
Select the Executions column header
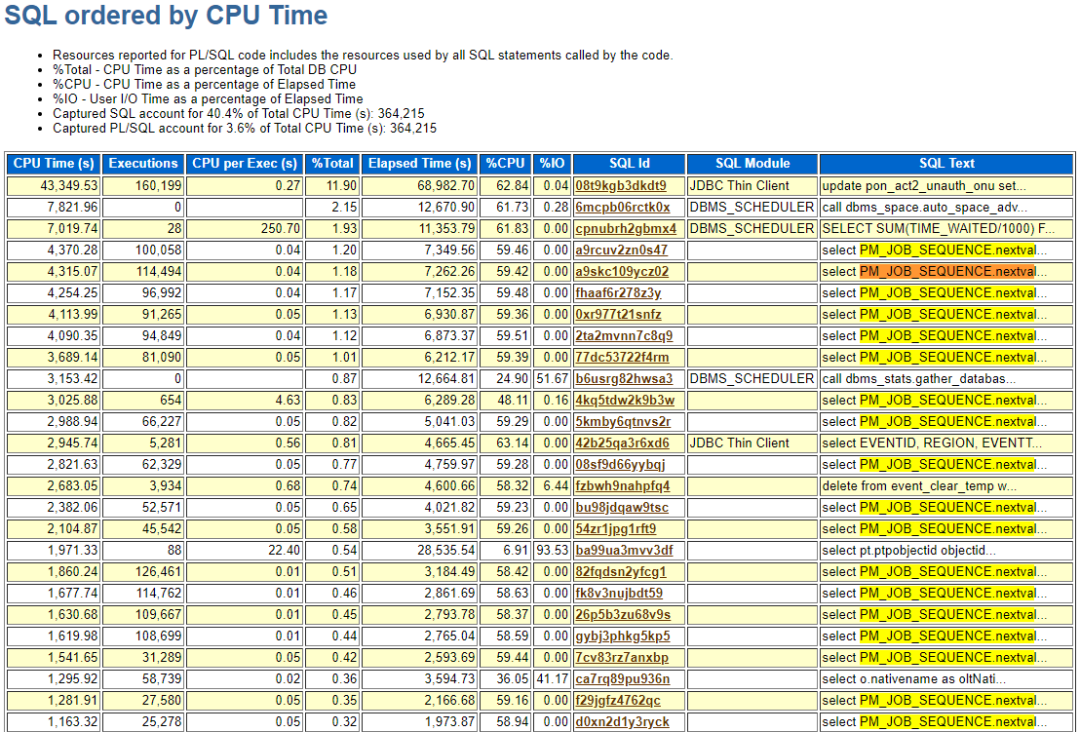[143, 164]
